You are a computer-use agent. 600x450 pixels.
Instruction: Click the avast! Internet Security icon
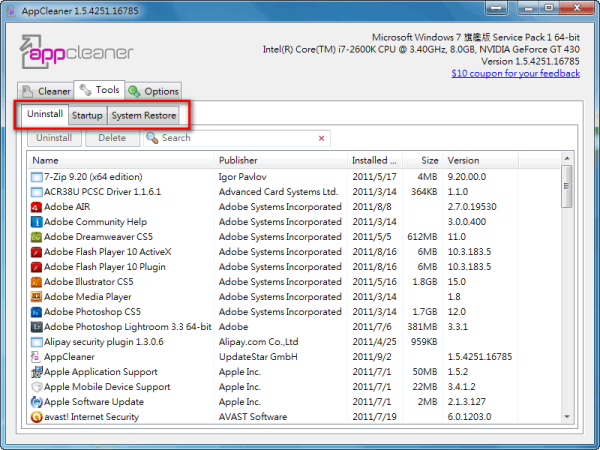tap(36, 417)
